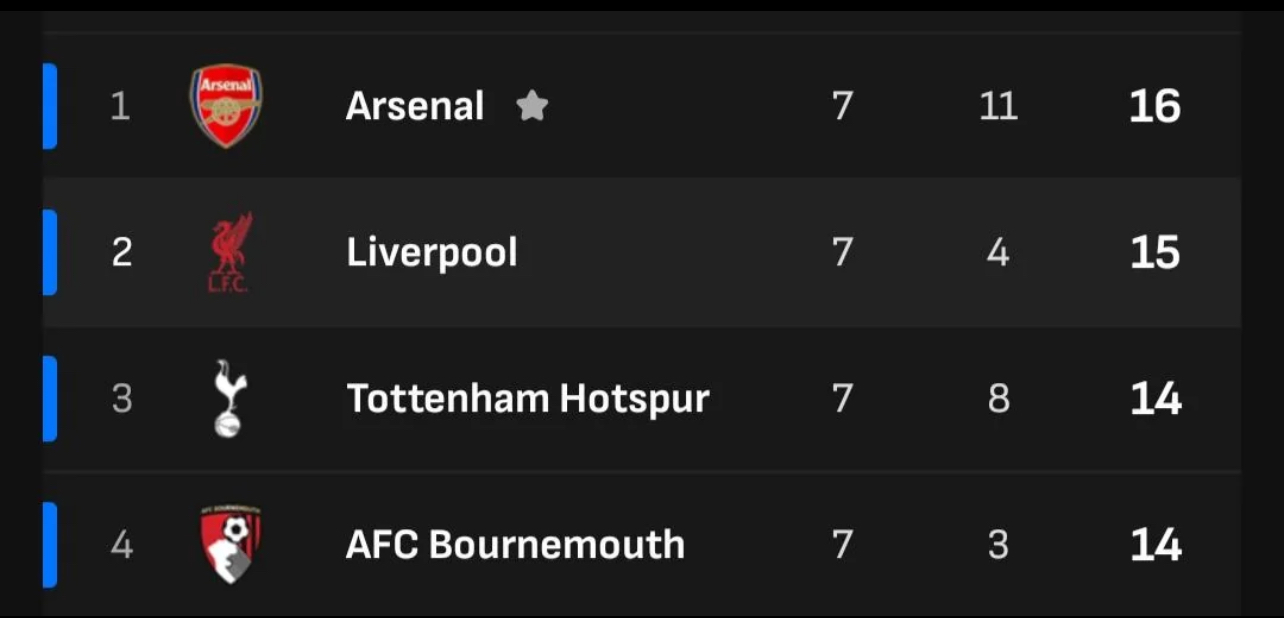Click the blue position marker in Bournemouth row

coord(50,545)
